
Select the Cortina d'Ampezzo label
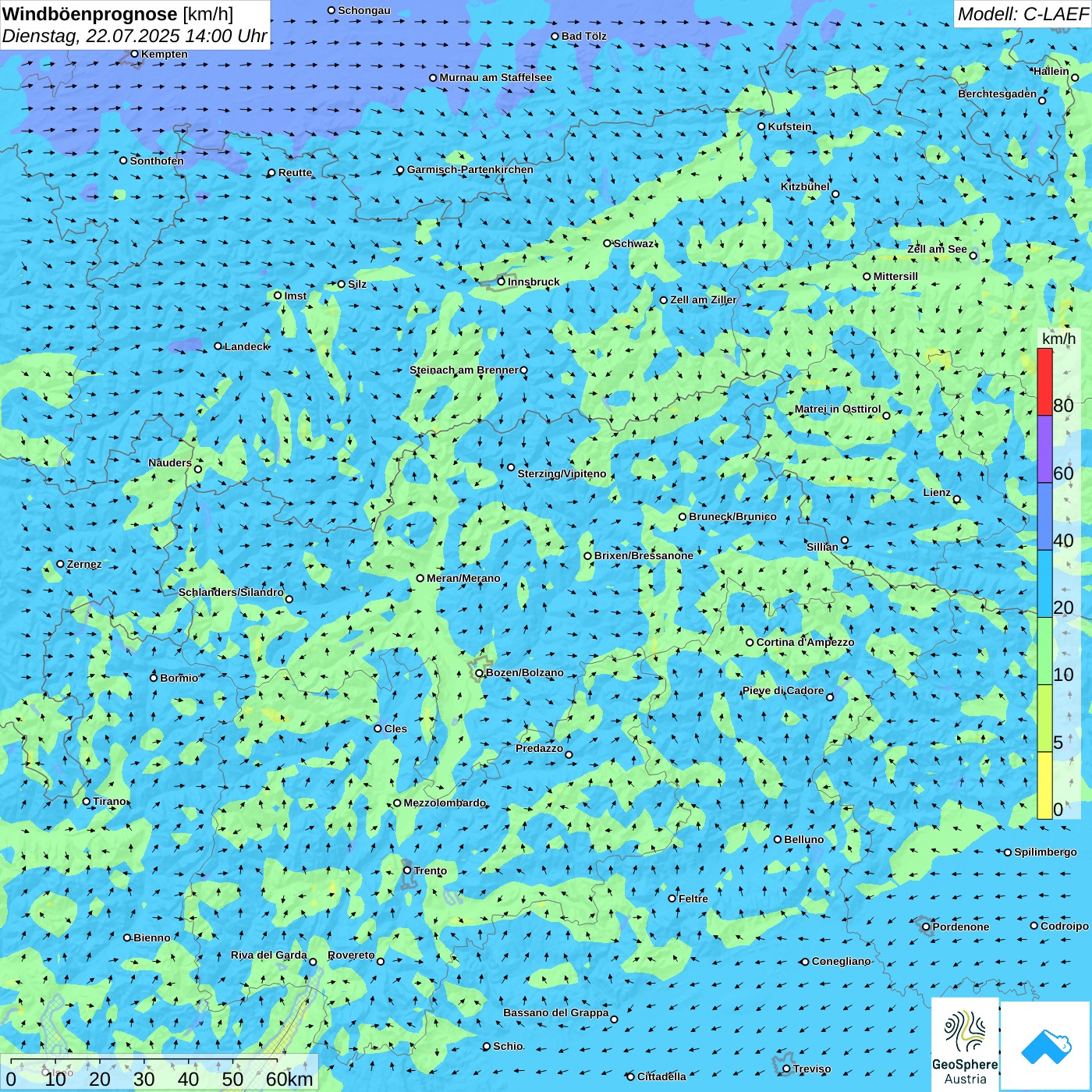[805, 642]
